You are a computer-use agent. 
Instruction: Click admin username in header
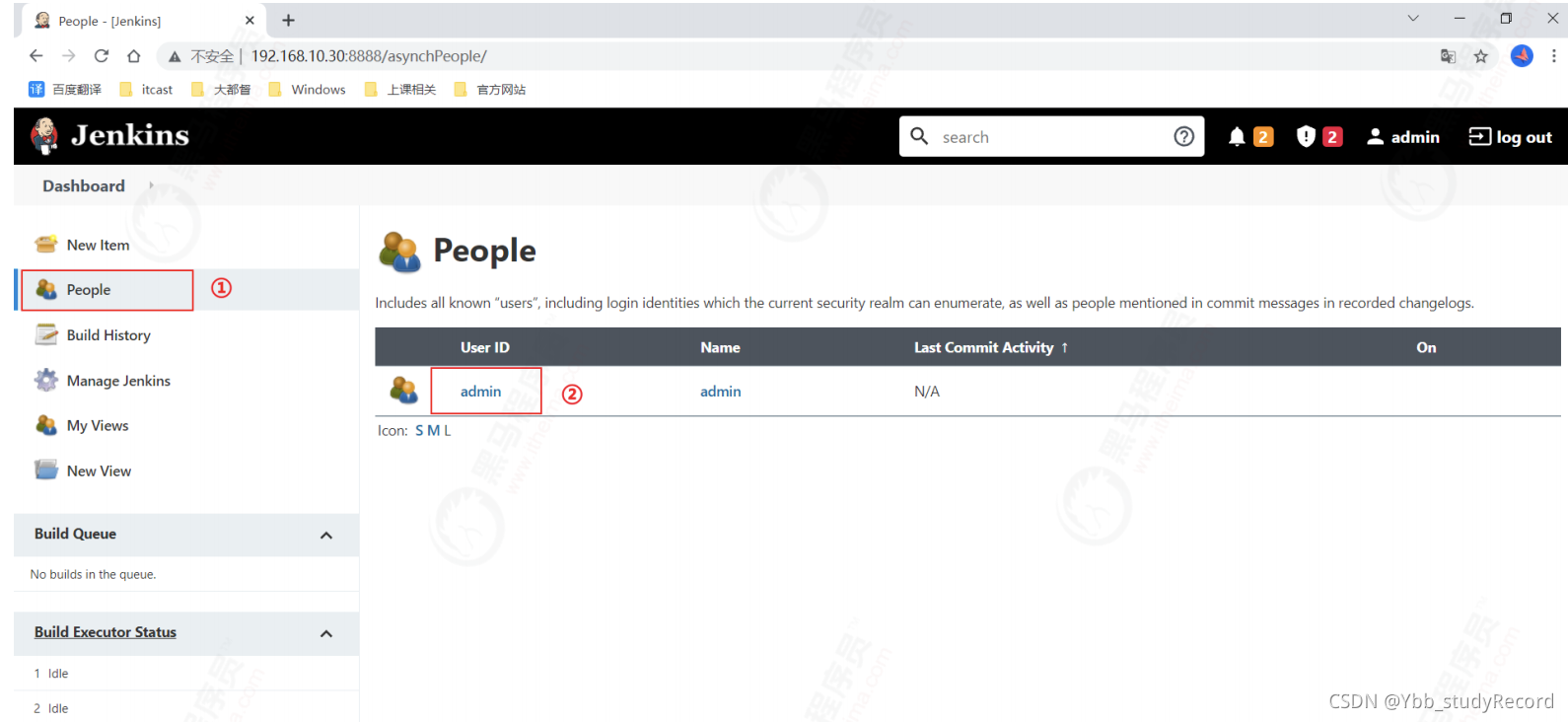[1415, 137]
